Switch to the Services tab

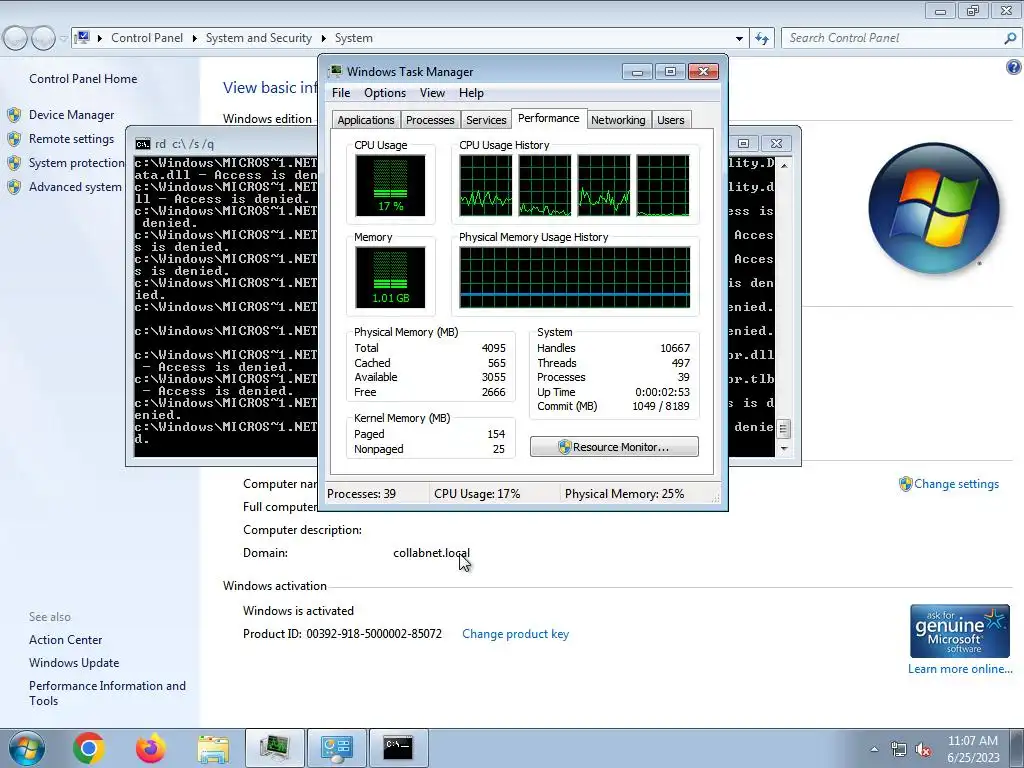coord(486,120)
